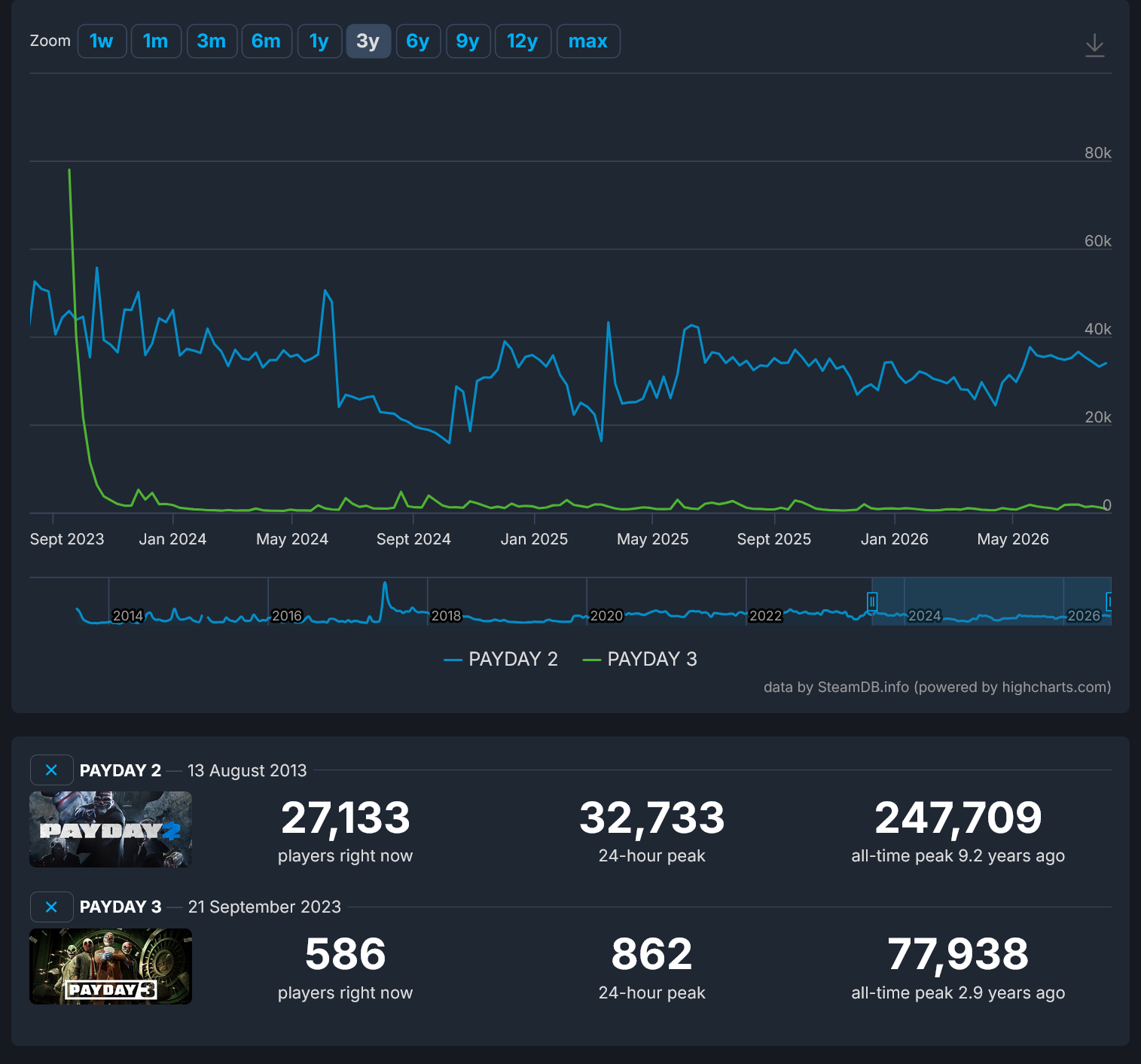The height and width of the screenshot is (1064, 1141).
Task: Grab the right navigator range handle
Action: pyautogui.click(x=1109, y=601)
